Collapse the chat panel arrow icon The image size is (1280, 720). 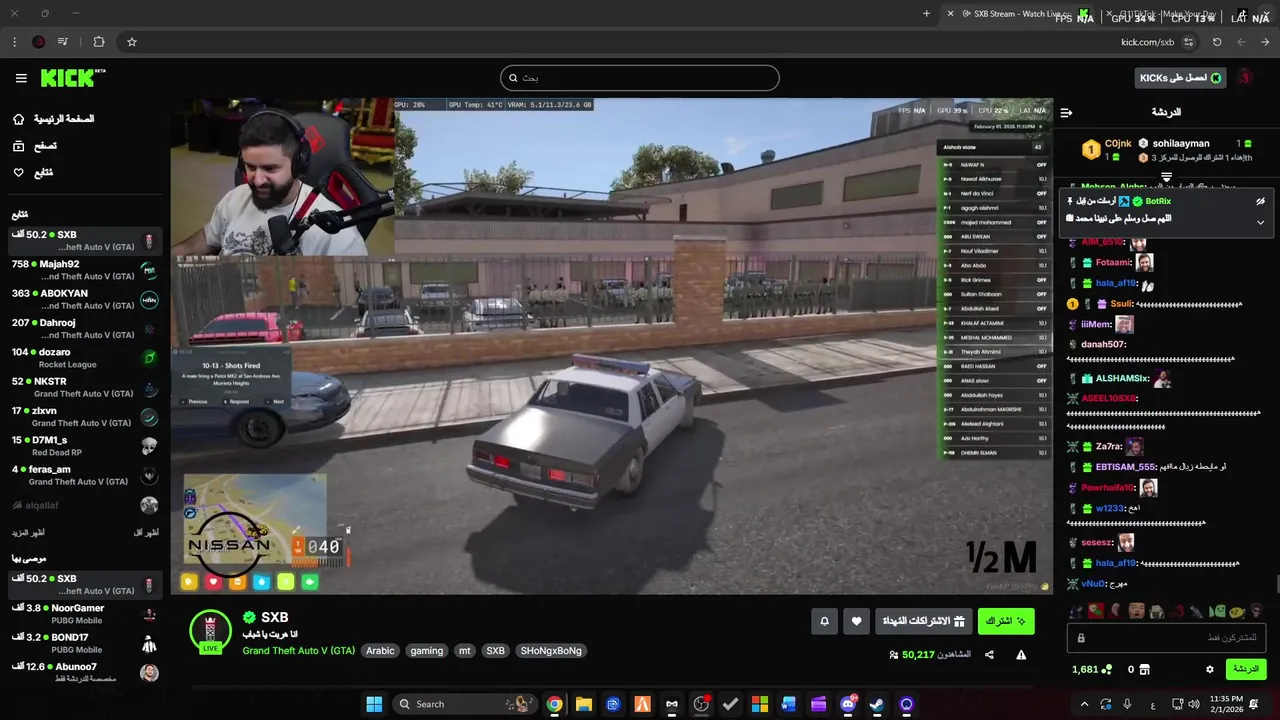pyautogui.click(x=1067, y=112)
